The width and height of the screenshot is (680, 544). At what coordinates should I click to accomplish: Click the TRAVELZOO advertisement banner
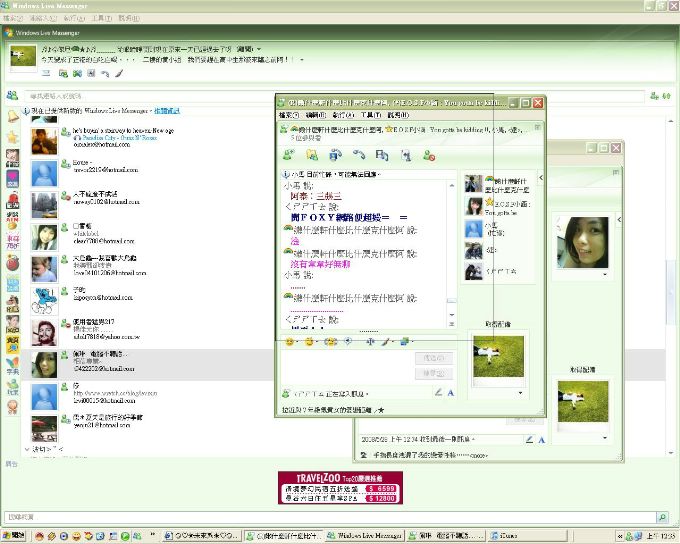340,488
